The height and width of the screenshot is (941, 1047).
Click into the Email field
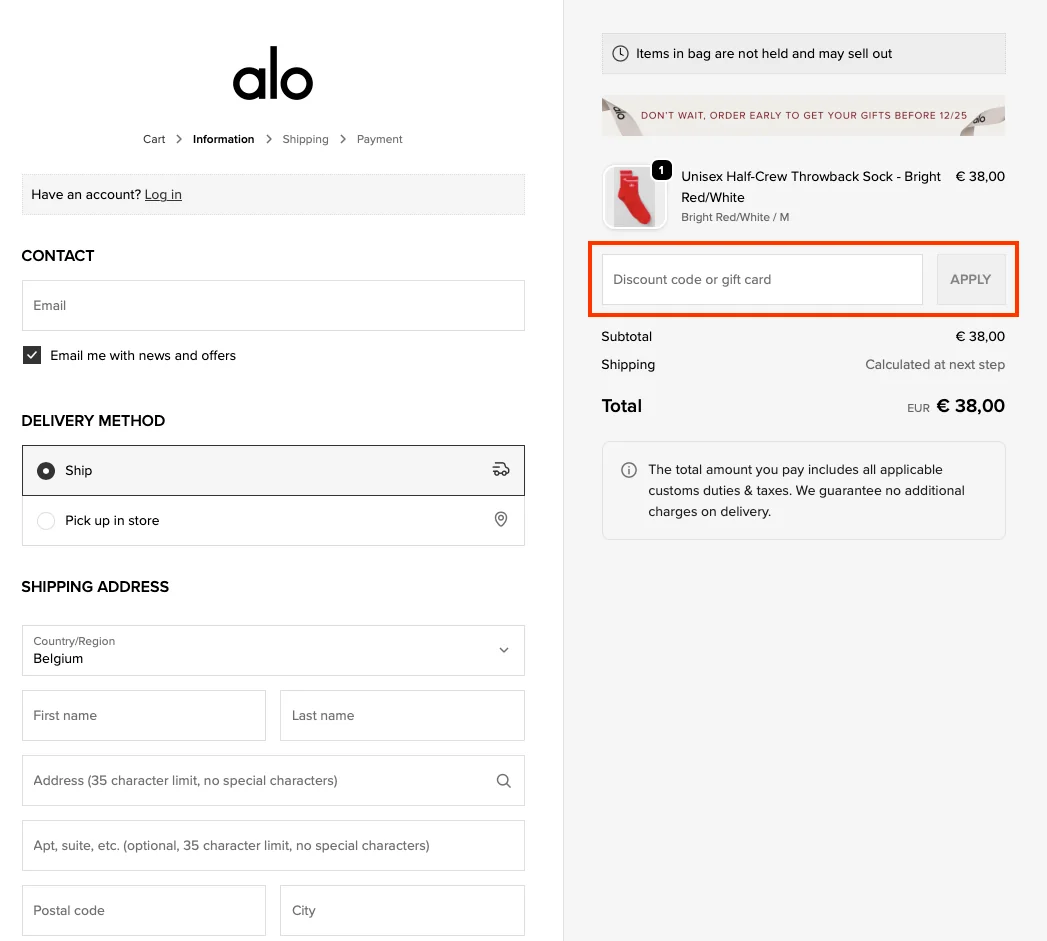(x=273, y=306)
